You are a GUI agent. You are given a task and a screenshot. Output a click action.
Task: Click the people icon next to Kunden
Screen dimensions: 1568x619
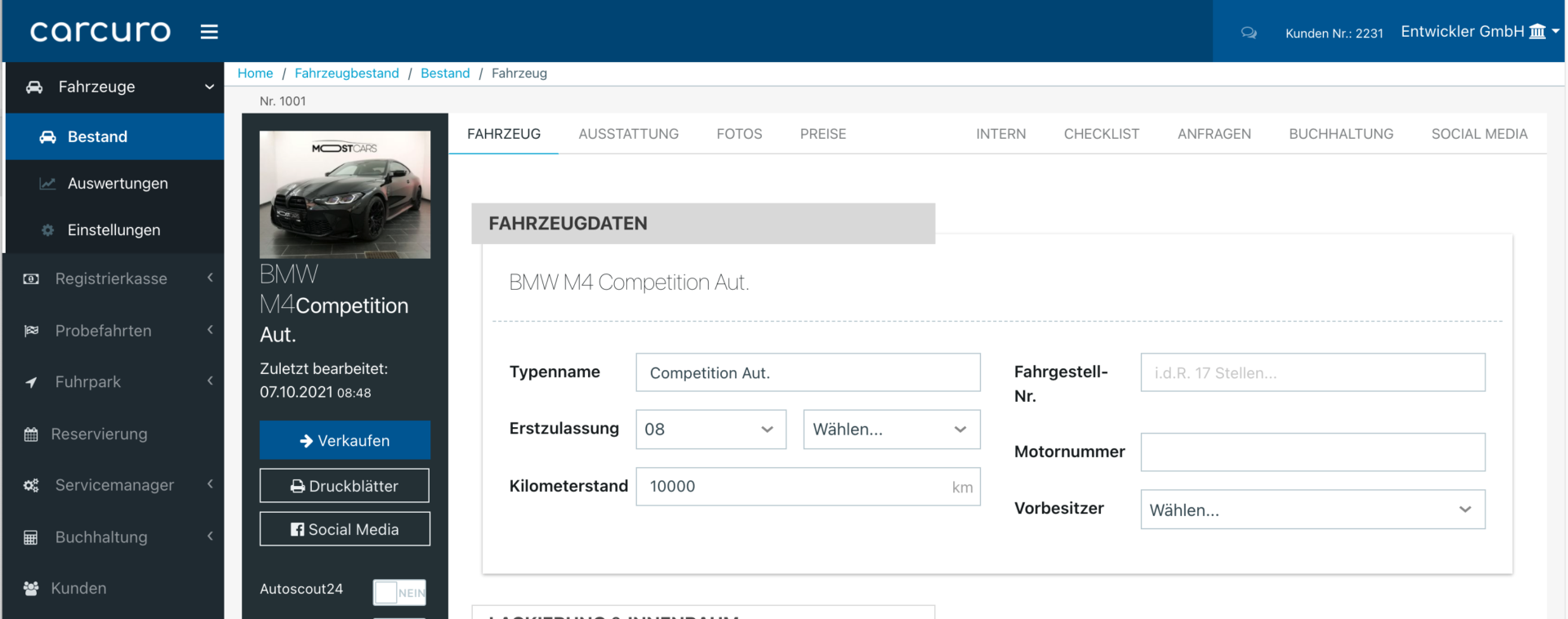(x=31, y=589)
